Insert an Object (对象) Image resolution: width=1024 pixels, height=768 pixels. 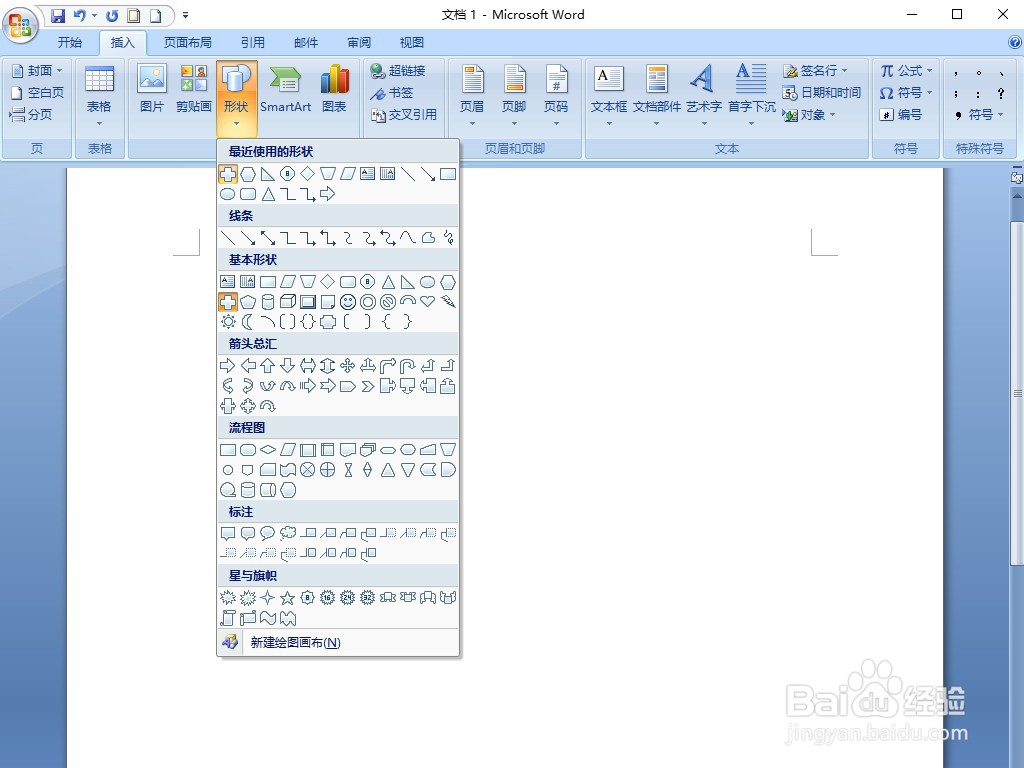click(808, 115)
